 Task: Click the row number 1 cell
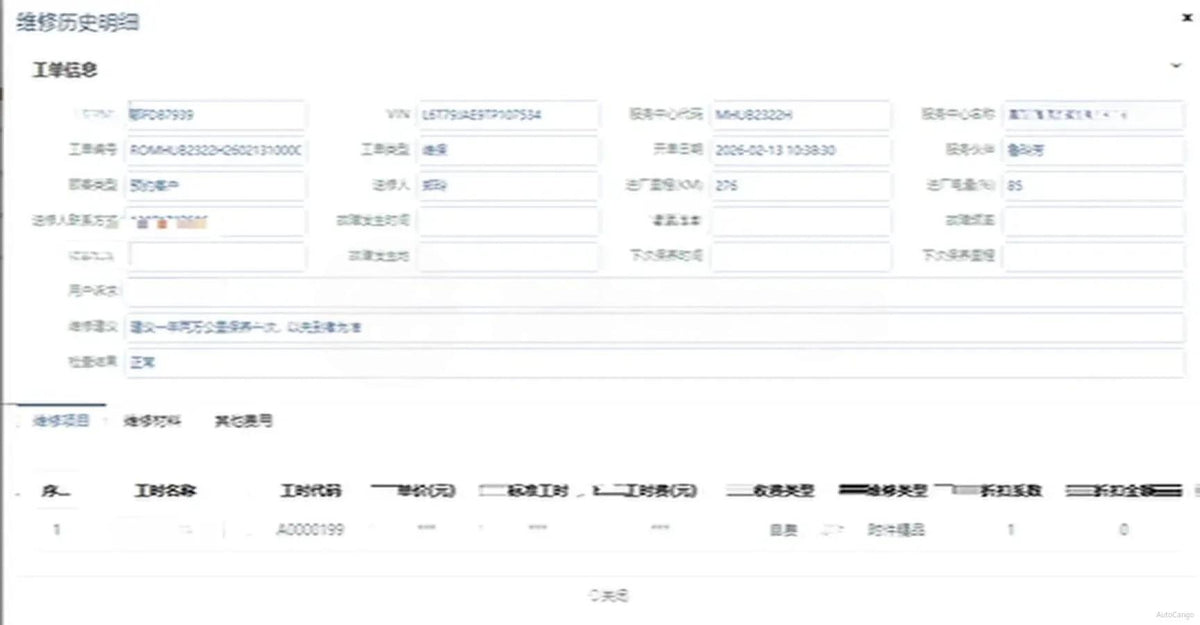[56, 530]
